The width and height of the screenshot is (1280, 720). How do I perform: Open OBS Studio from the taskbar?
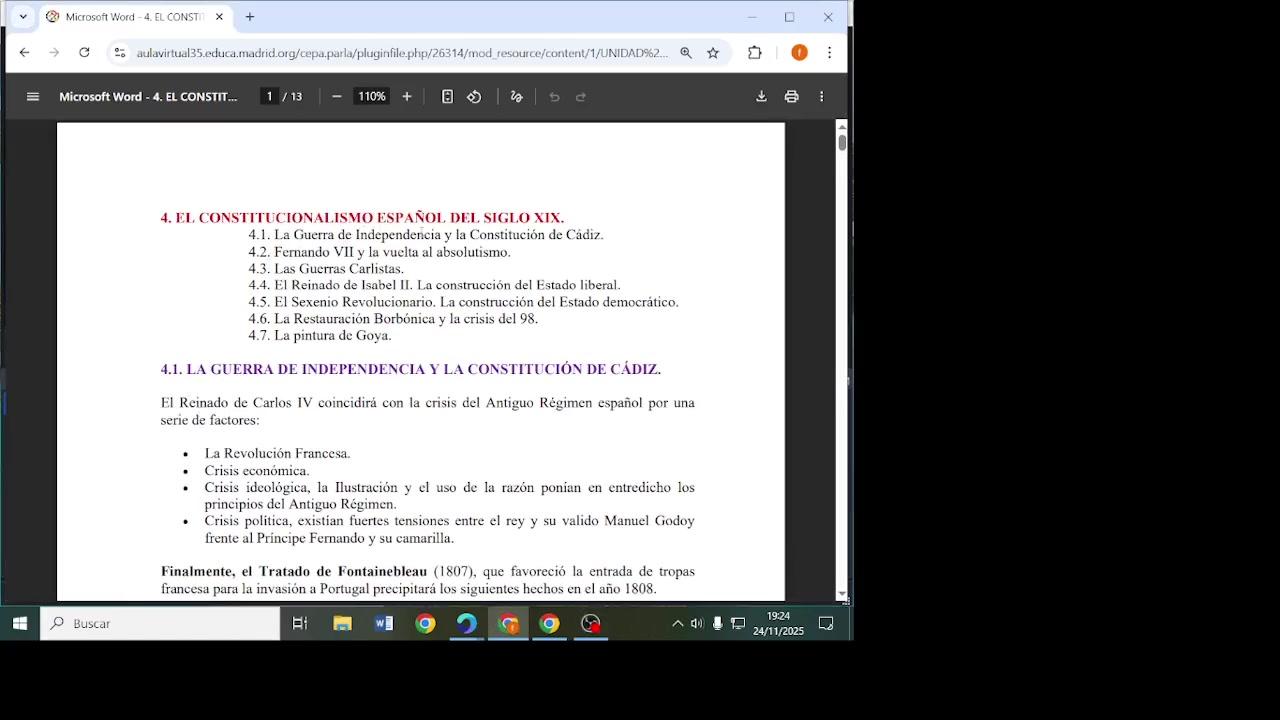(591, 623)
